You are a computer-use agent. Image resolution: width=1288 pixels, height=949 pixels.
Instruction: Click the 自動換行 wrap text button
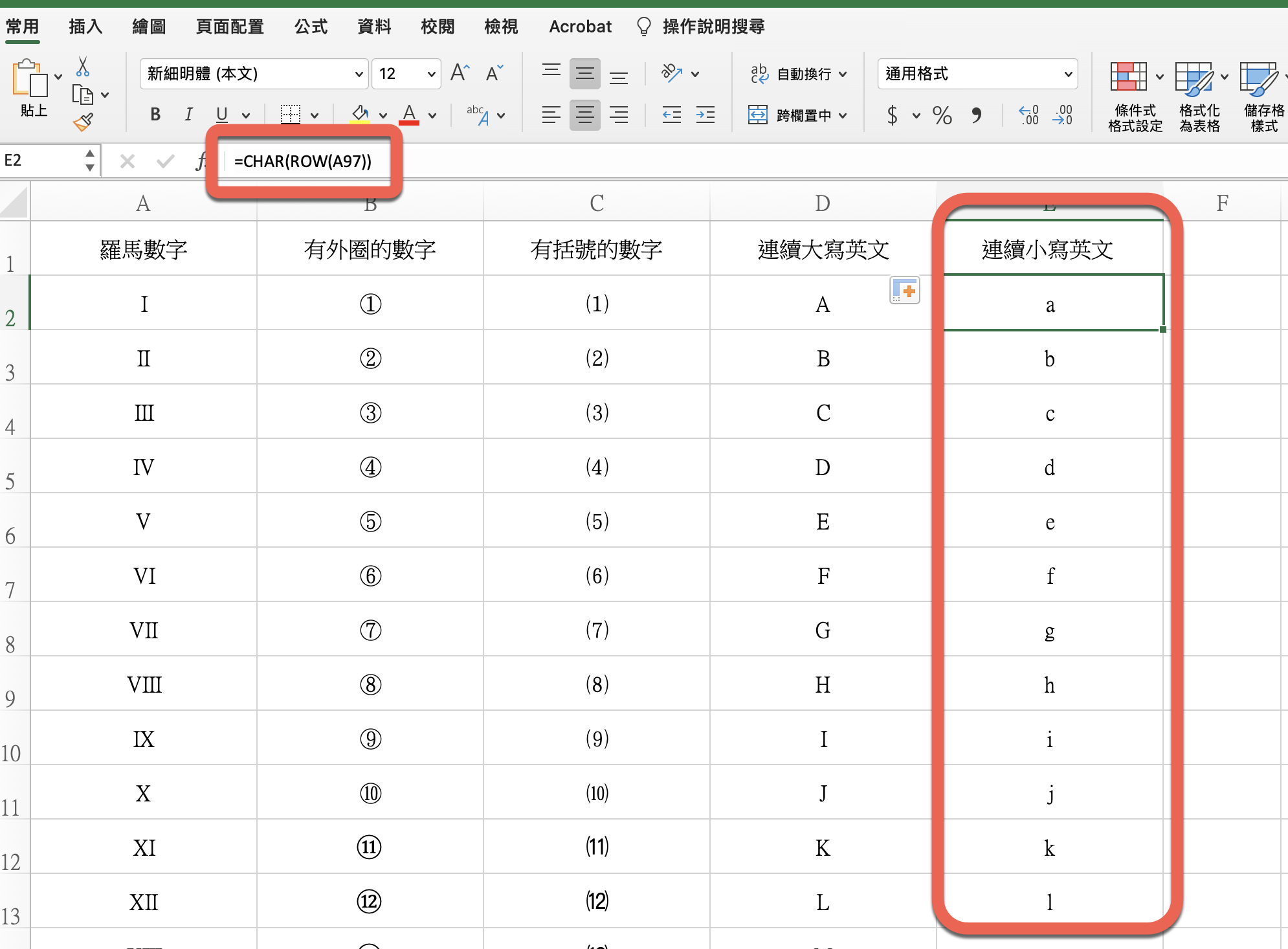[x=797, y=74]
